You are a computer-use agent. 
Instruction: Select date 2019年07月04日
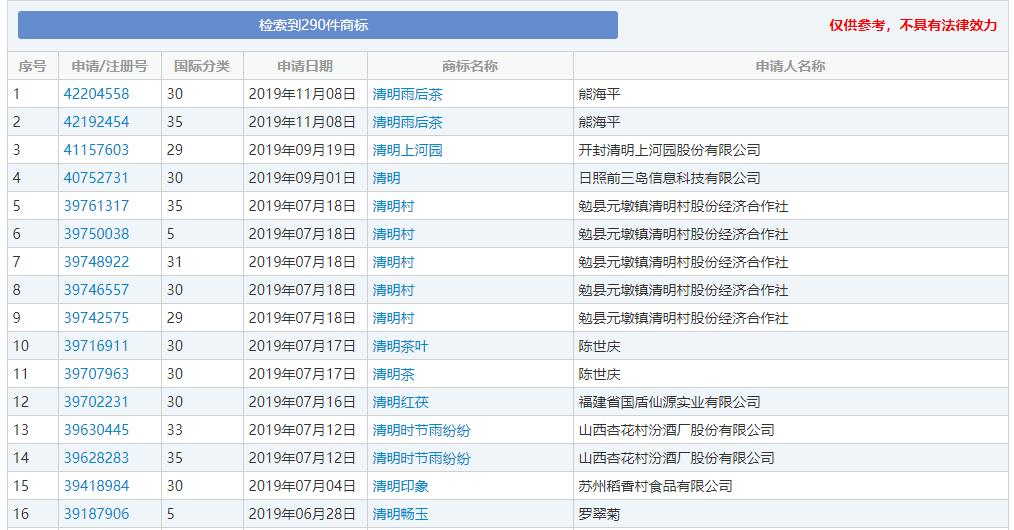(x=302, y=486)
